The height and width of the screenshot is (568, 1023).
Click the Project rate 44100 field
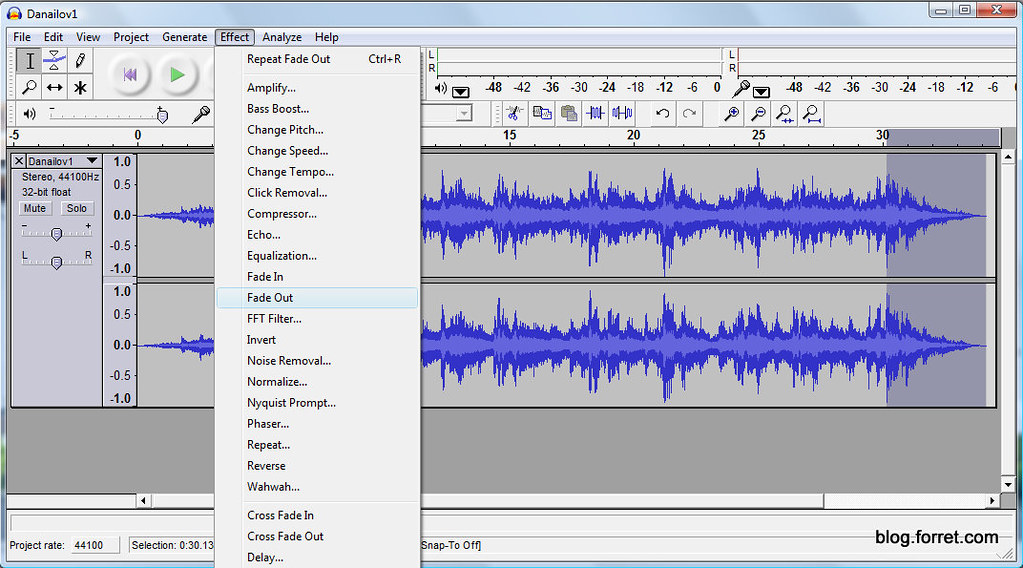pos(95,545)
